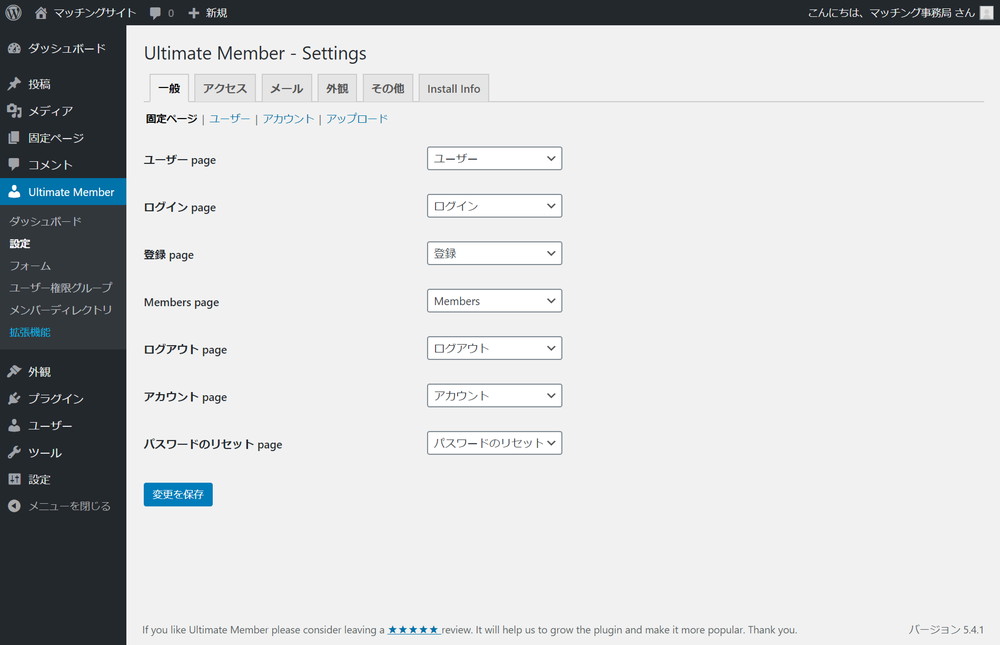Collapse menu using メニューを閉じる arrow icon
The image size is (1000, 645).
pyautogui.click(x=14, y=506)
